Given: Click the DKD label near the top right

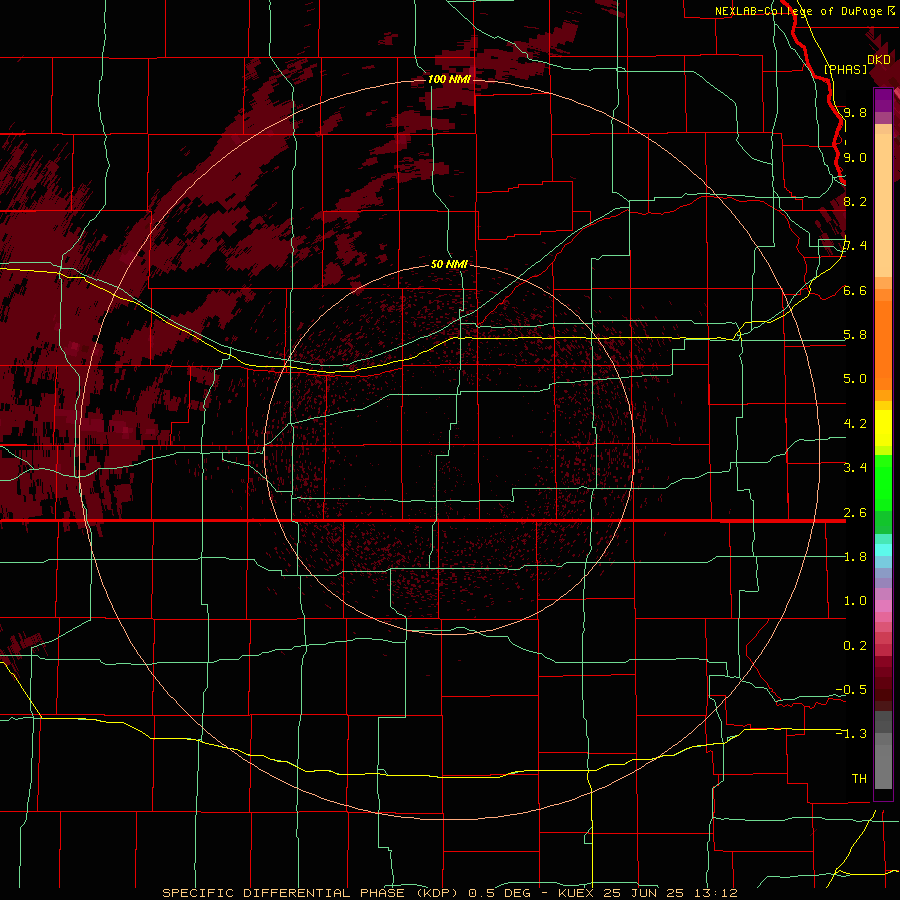Looking at the screenshot, I should [879, 59].
